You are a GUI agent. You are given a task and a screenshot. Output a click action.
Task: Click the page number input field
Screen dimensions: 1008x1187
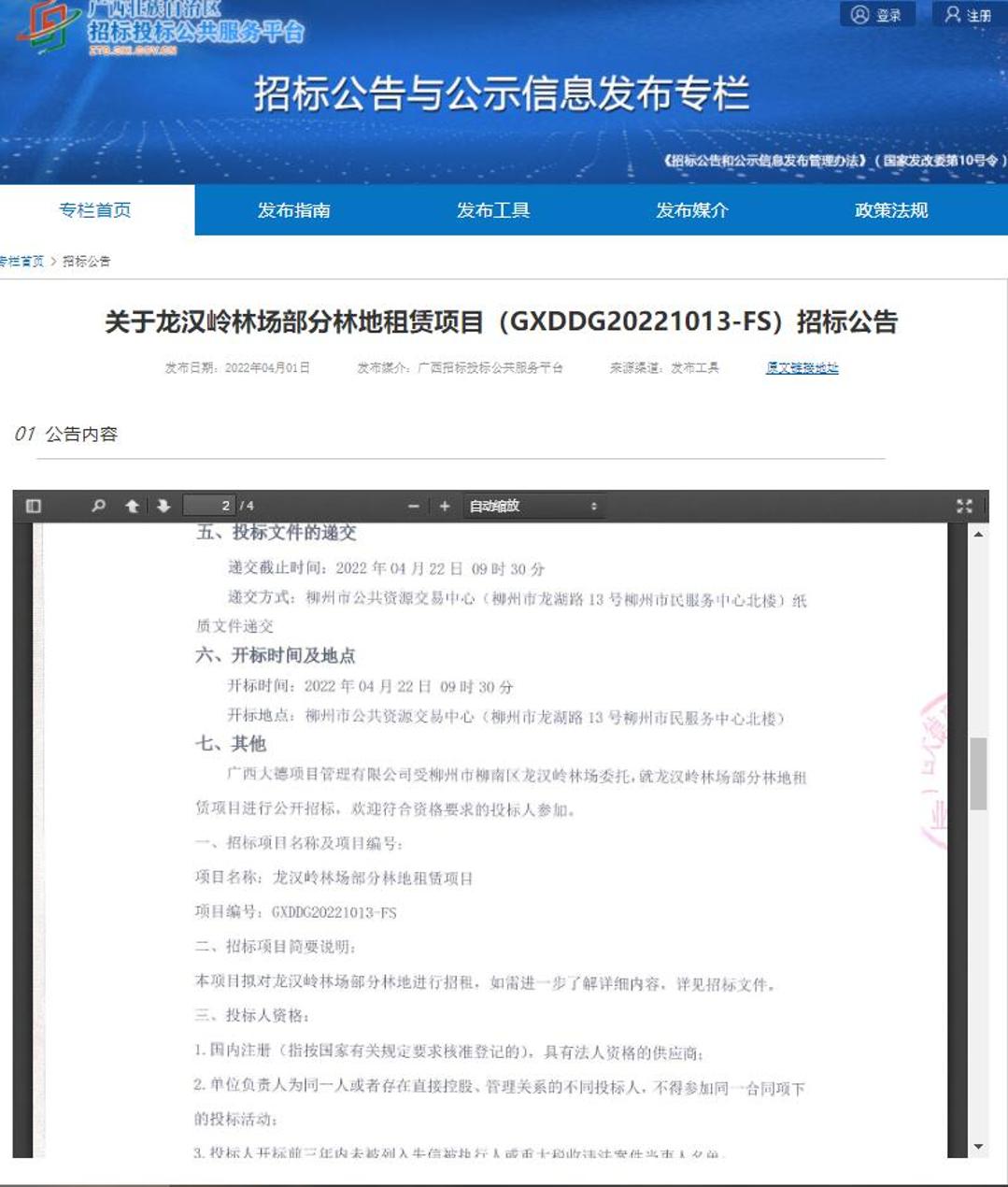tap(209, 506)
